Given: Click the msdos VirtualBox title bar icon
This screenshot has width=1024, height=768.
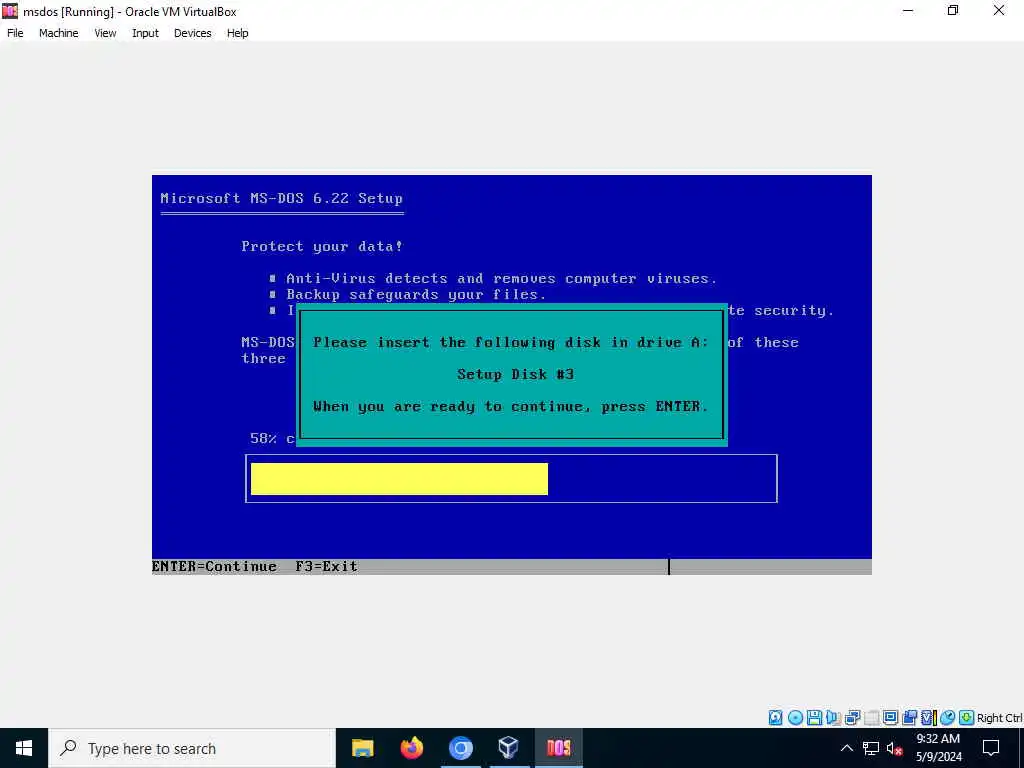Looking at the screenshot, I should click(x=10, y=11).
